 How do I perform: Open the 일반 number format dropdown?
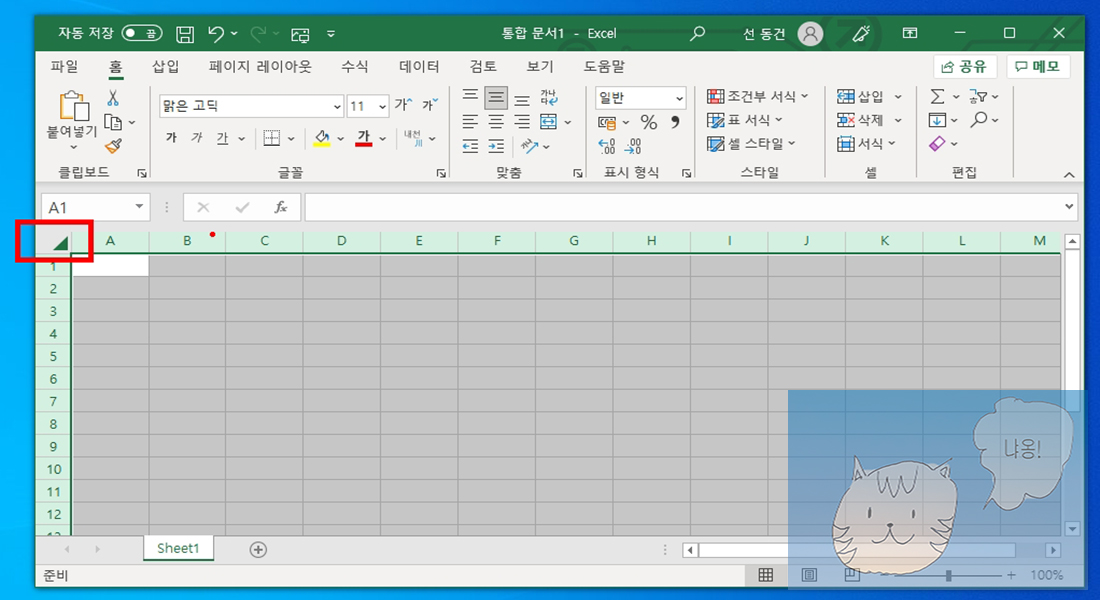(x=679, y=98)
